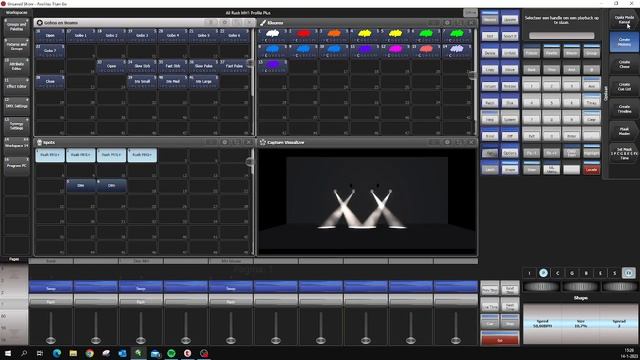Screen dimensions: 640x360
Task: Select Gobo 4 palette
Action: (x=173, y=36)
